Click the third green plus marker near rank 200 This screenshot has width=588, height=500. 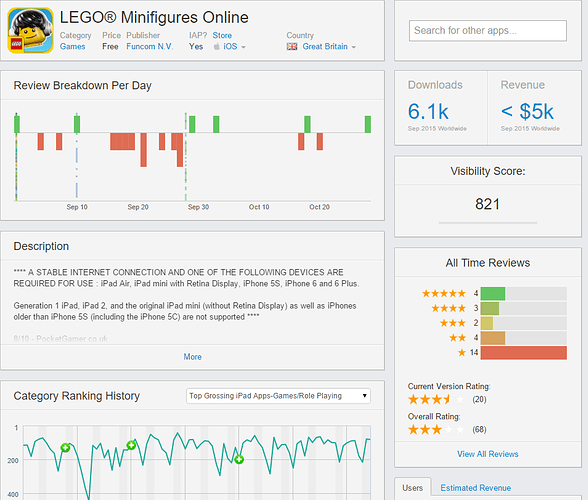pyautogui.click(x=239, y=459)
